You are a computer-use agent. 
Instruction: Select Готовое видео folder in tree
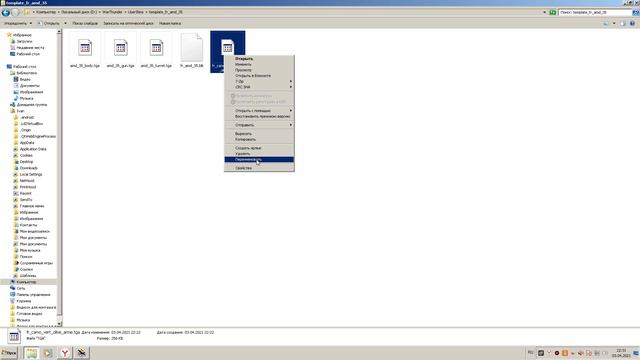[29, 314]
